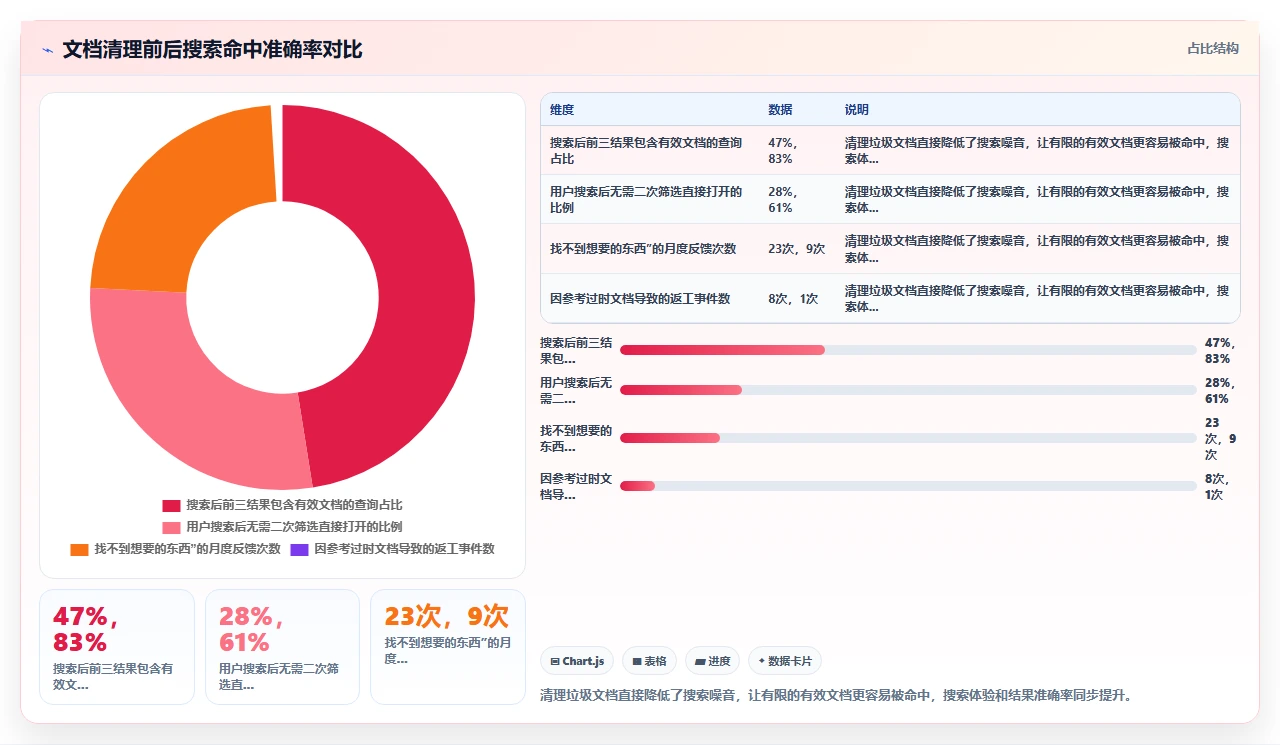This screenshot has width=1280, height=745.
Task: Click the 说明 cell in the 23次，9次 table row
Action: [1038, 249]
